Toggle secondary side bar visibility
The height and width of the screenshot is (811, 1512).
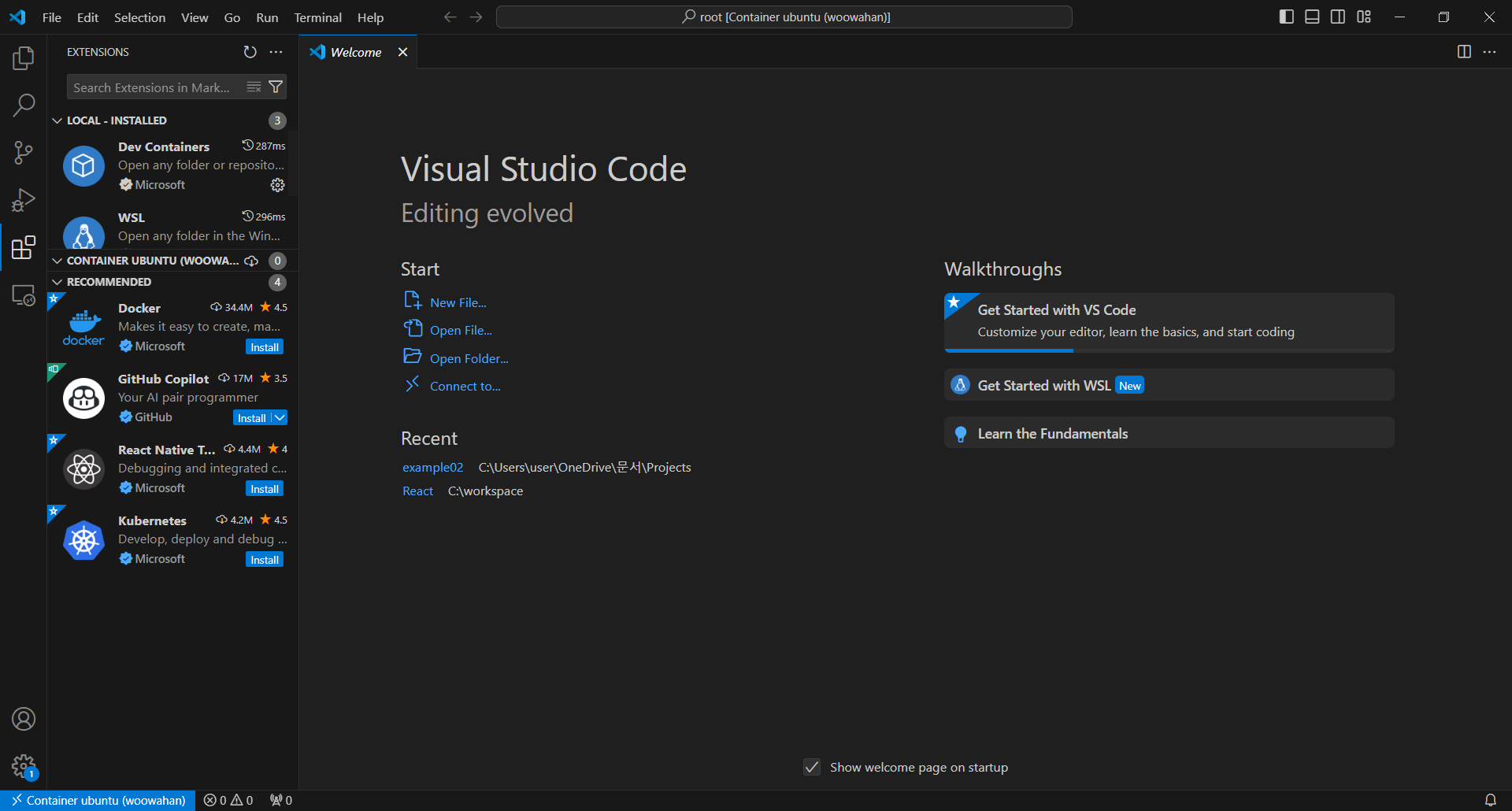[1338, 17]
